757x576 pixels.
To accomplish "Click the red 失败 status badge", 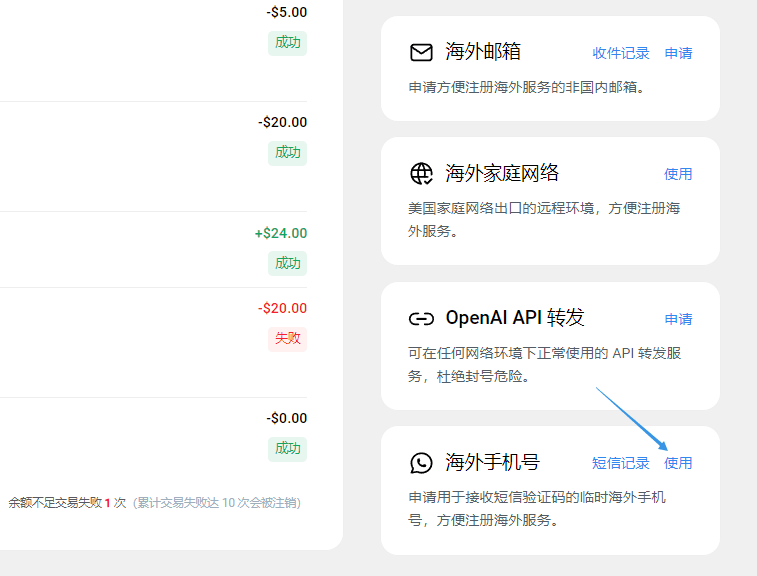I will point(287,338).
